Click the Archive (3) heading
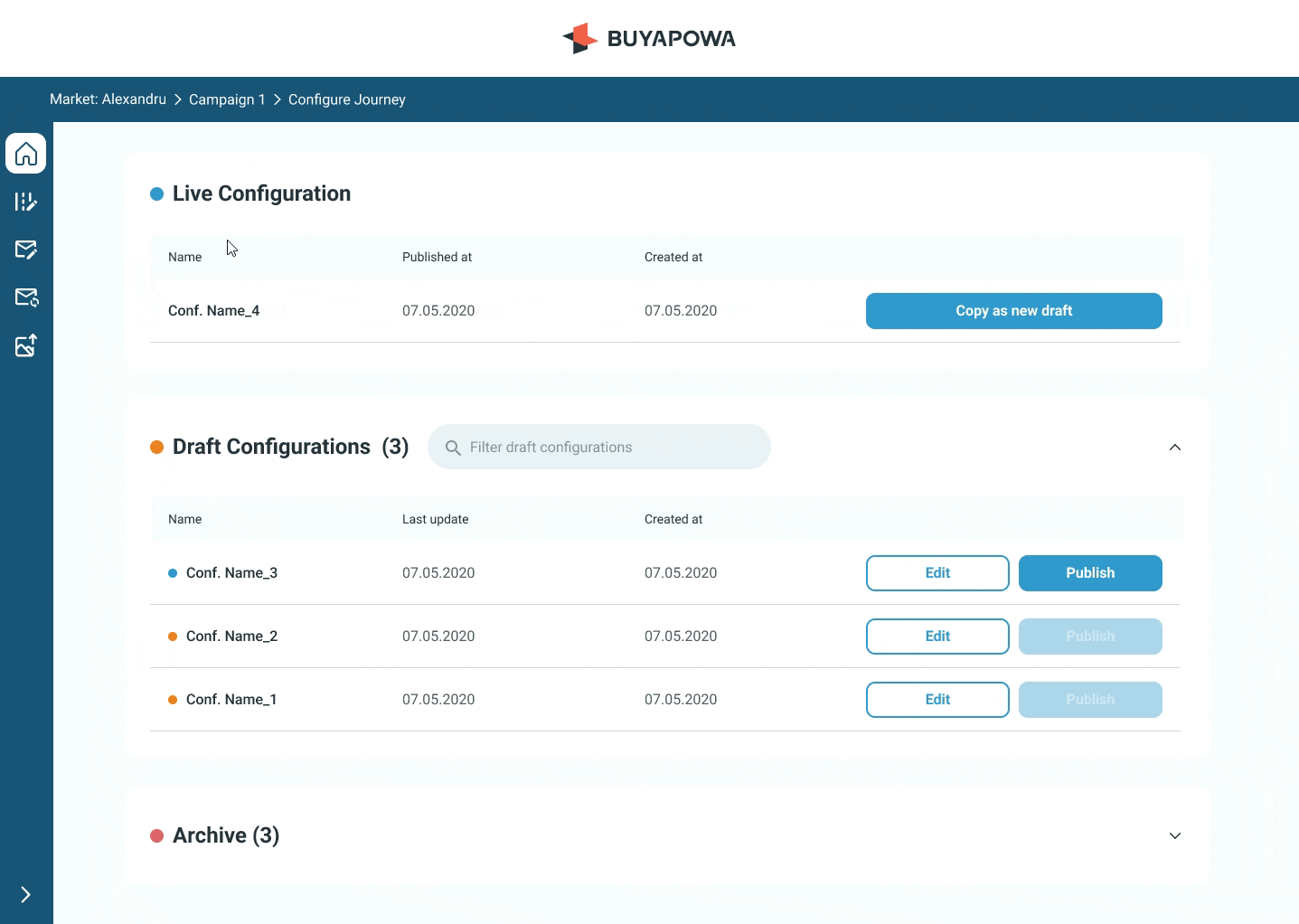 226,835
